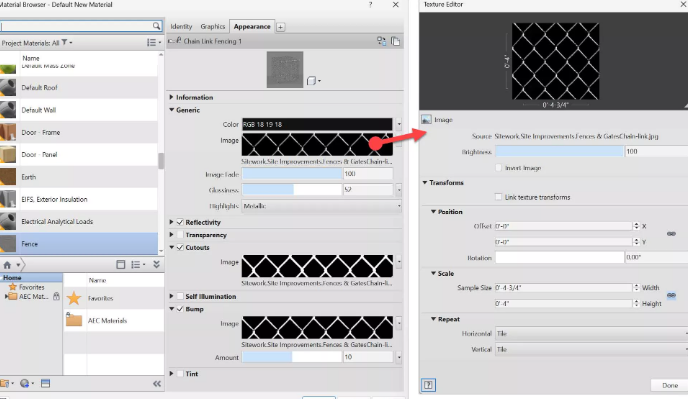The width and height of the screenshot is (688, 399).
Task: Select Home in library tree
Action: [x=12, y=277]
